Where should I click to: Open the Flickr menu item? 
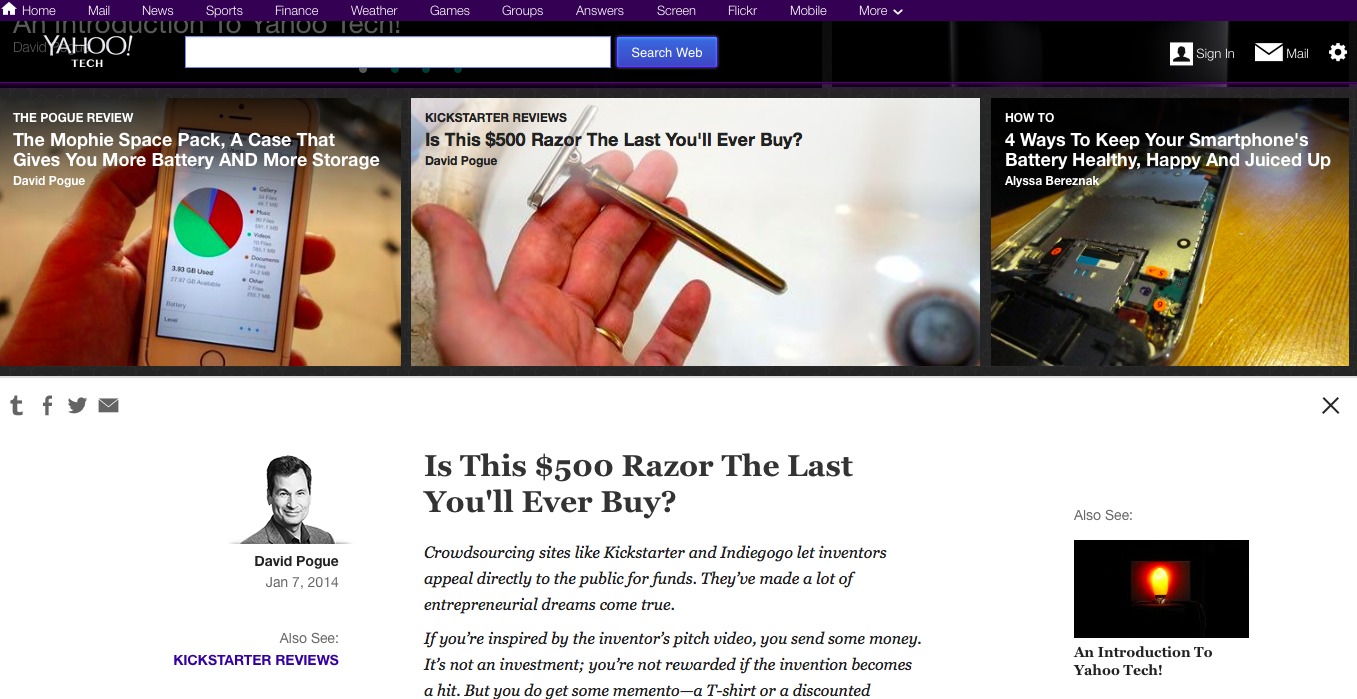pos(742,11)
